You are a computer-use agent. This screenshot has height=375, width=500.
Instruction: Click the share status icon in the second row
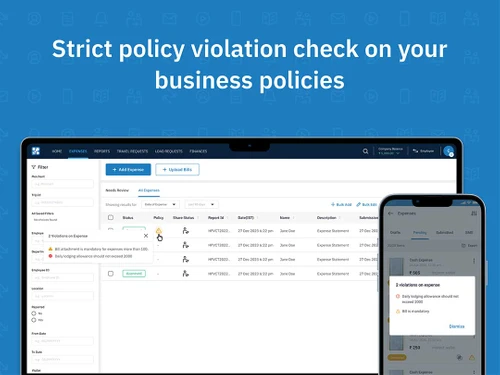pyautogui.click(x=186, y=245)
